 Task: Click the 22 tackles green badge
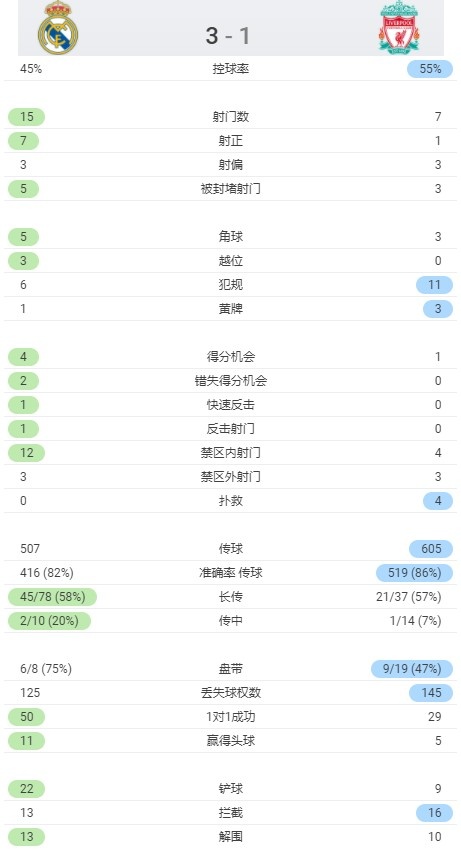click(27, 789)
